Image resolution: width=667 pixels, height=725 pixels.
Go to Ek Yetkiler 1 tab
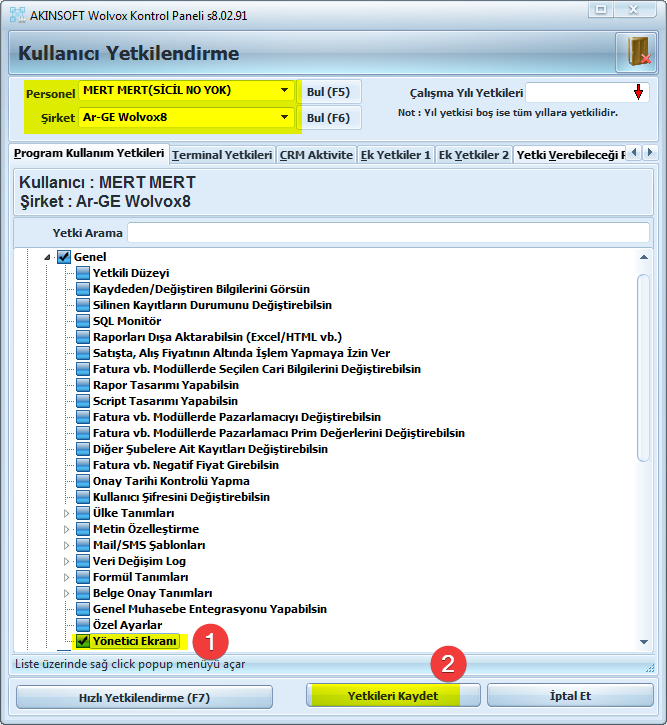(x=395, y=155)
